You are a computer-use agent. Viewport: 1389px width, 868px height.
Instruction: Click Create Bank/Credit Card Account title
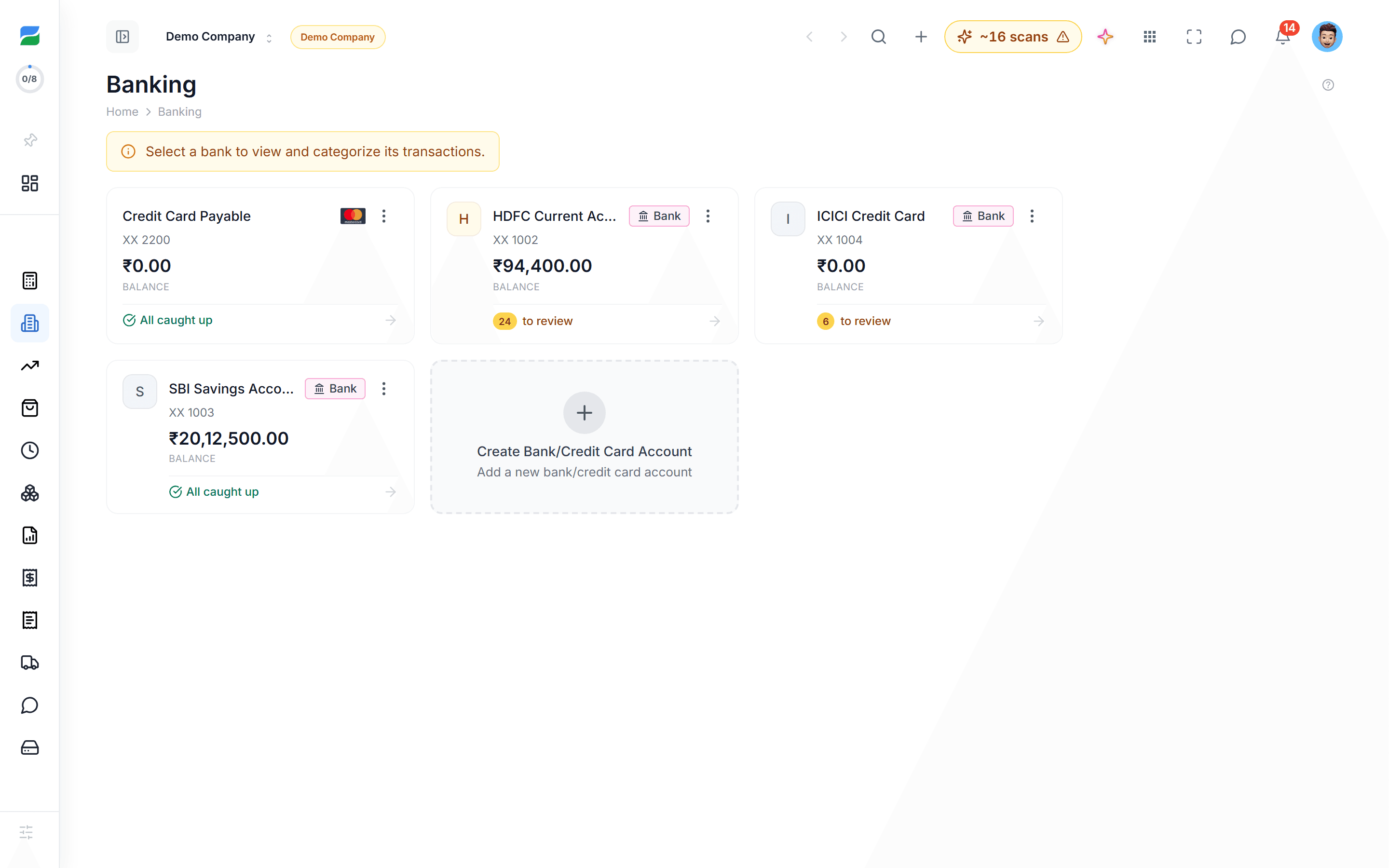click(x=585, y=451)
